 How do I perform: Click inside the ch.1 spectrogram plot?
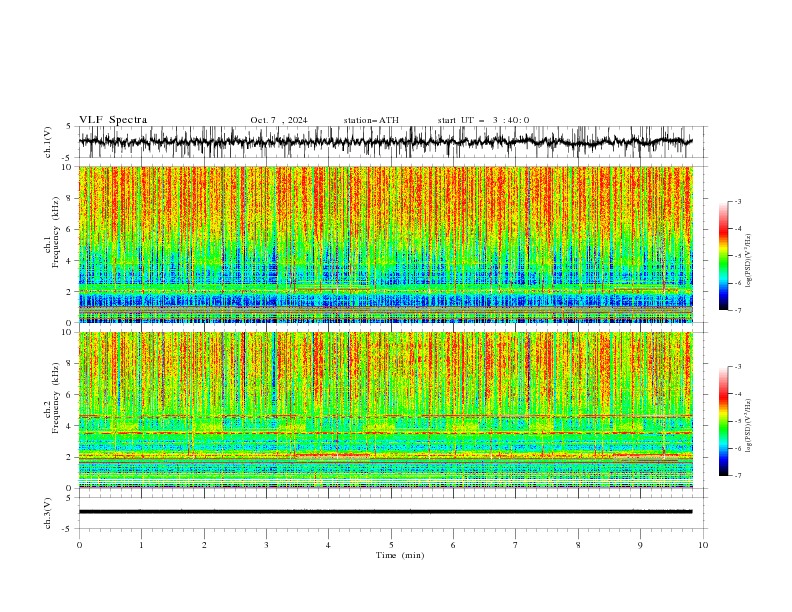385,244
